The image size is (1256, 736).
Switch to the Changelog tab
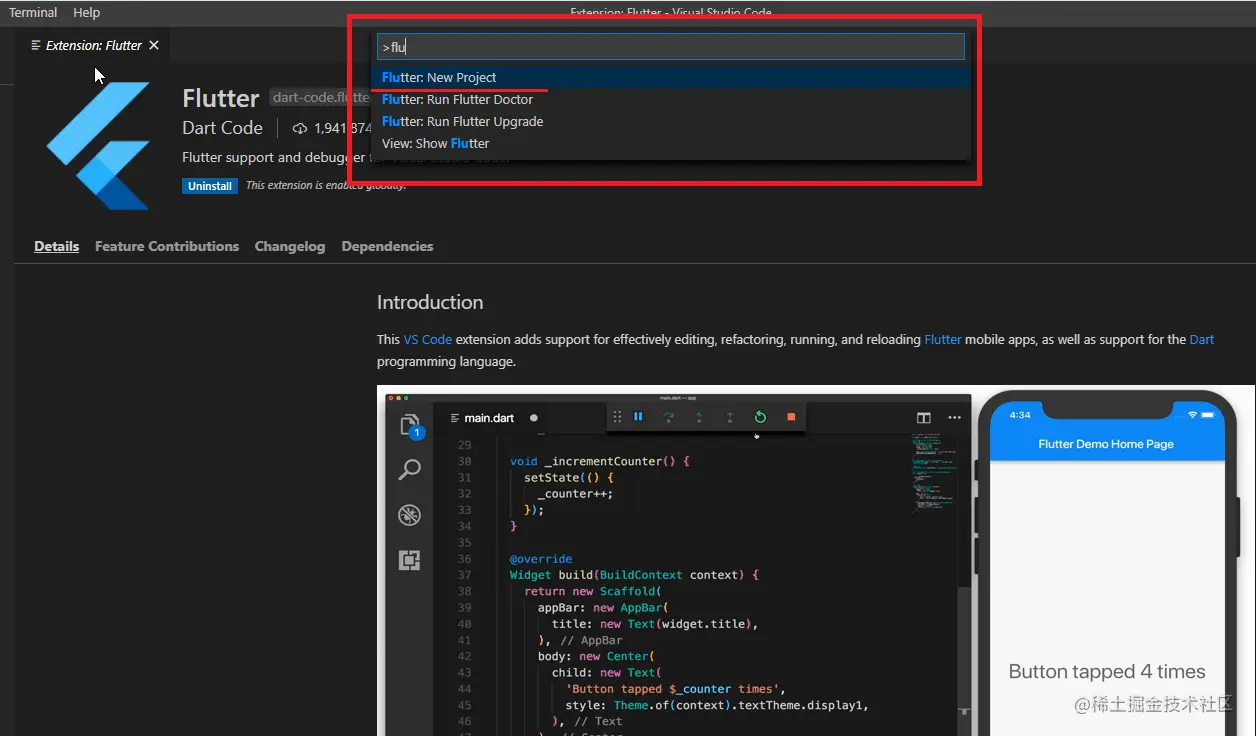pos(289,246)
